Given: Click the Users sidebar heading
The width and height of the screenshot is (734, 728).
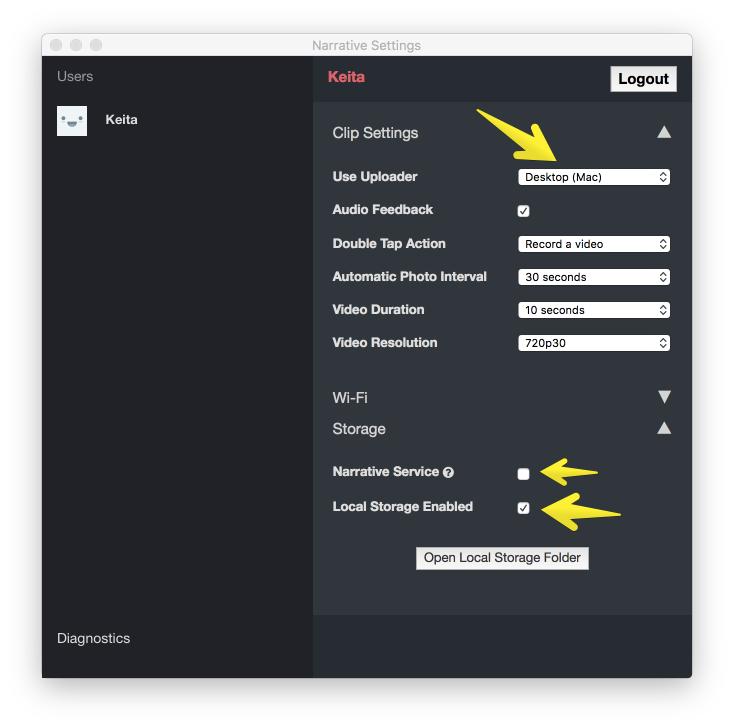Looking at the screenshot, I should [x=75, y=76].
